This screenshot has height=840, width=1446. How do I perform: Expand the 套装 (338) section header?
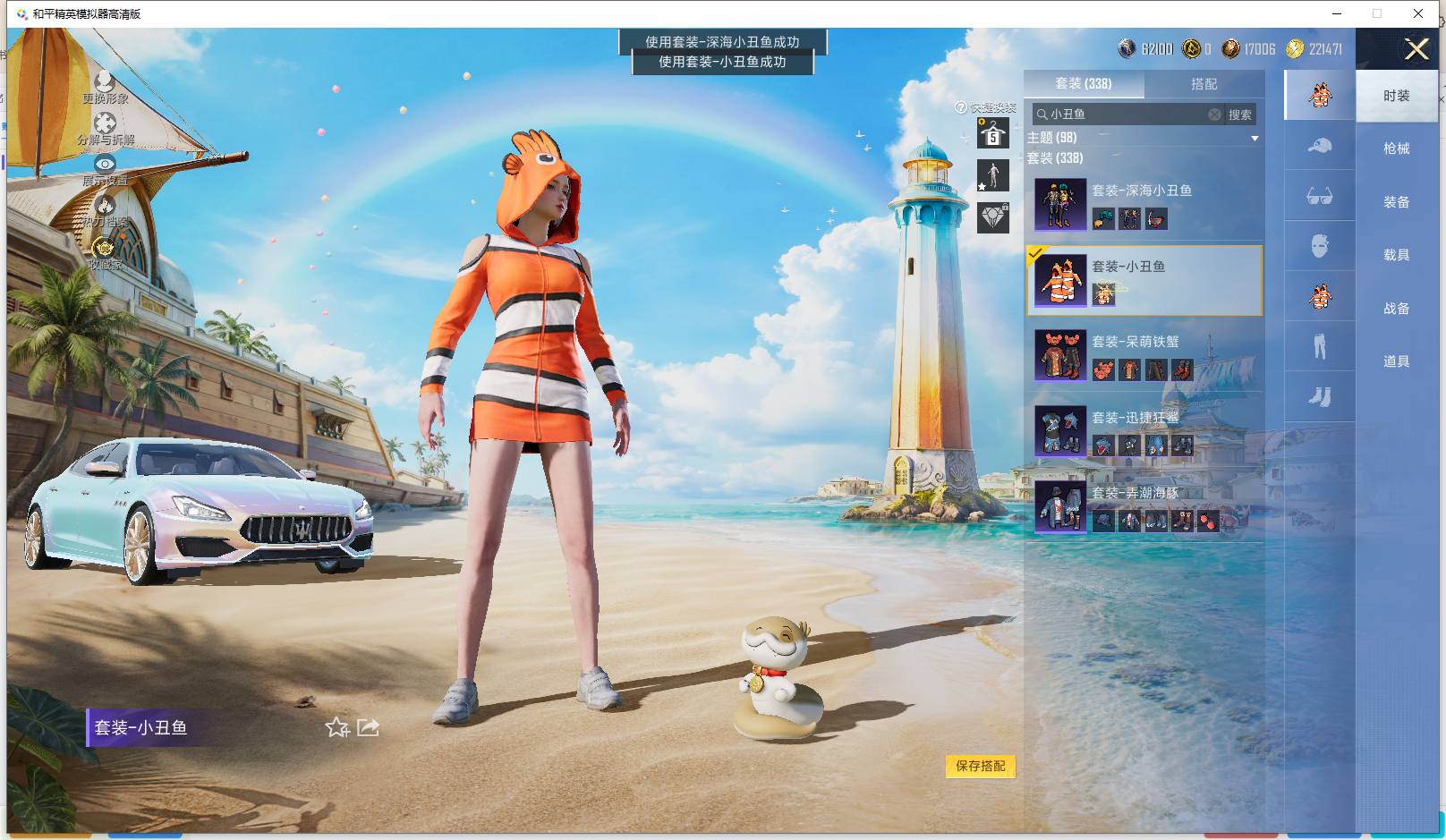click(x=1054, y=158)
